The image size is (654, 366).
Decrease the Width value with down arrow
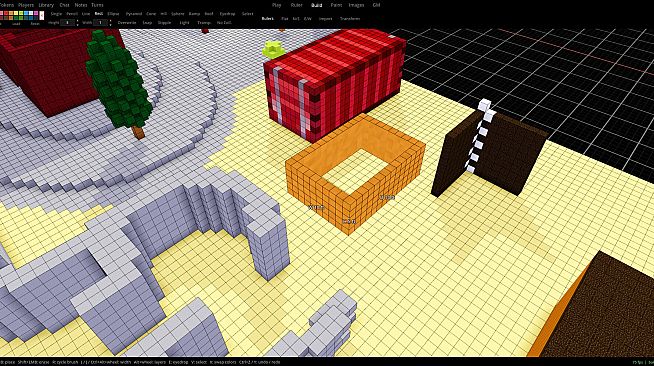111,25
